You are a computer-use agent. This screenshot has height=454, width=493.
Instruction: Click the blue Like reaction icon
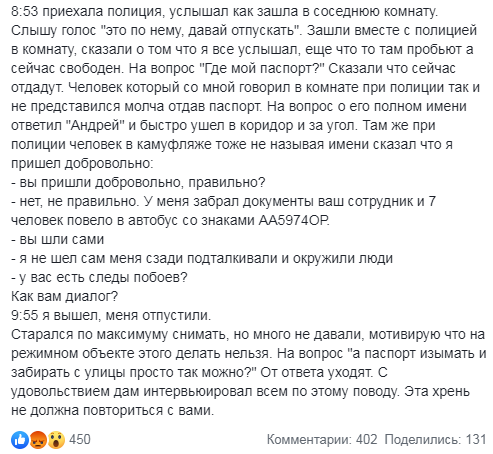(x=19, y=440)
